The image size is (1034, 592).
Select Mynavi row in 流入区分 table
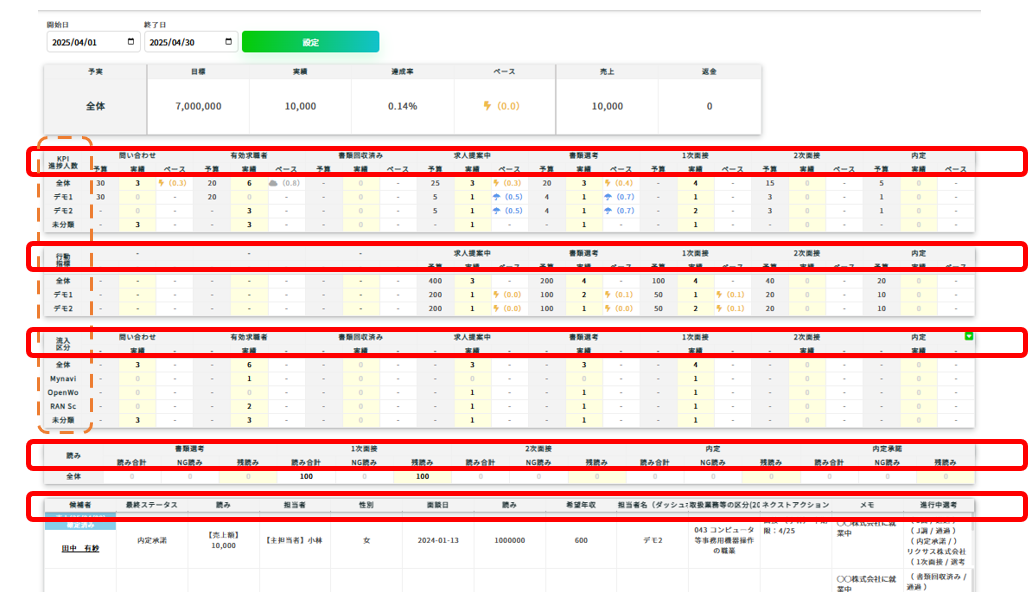63,378
